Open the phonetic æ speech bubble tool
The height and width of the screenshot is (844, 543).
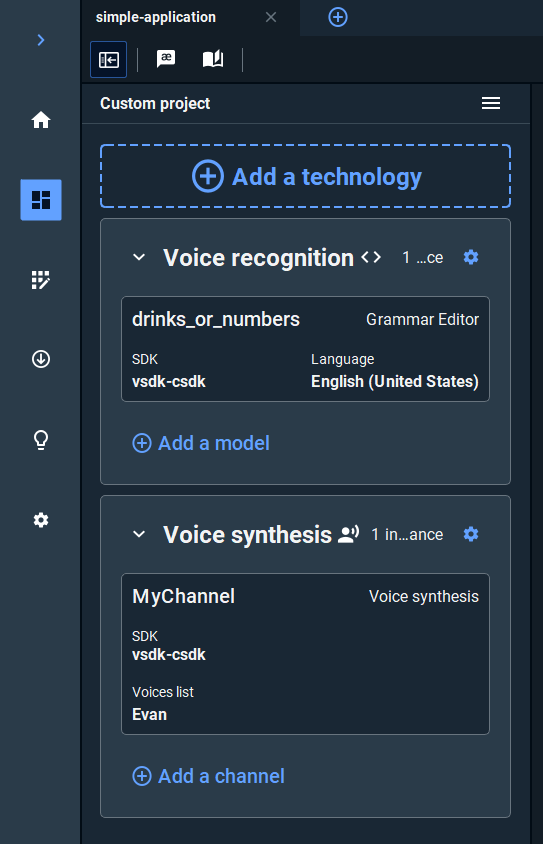click(x=166, y=59)
